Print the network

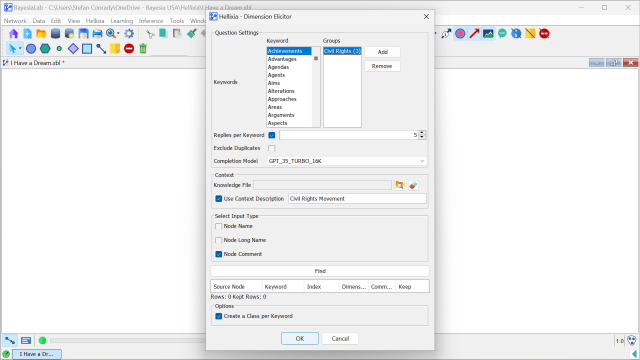(x=97, y=33)
